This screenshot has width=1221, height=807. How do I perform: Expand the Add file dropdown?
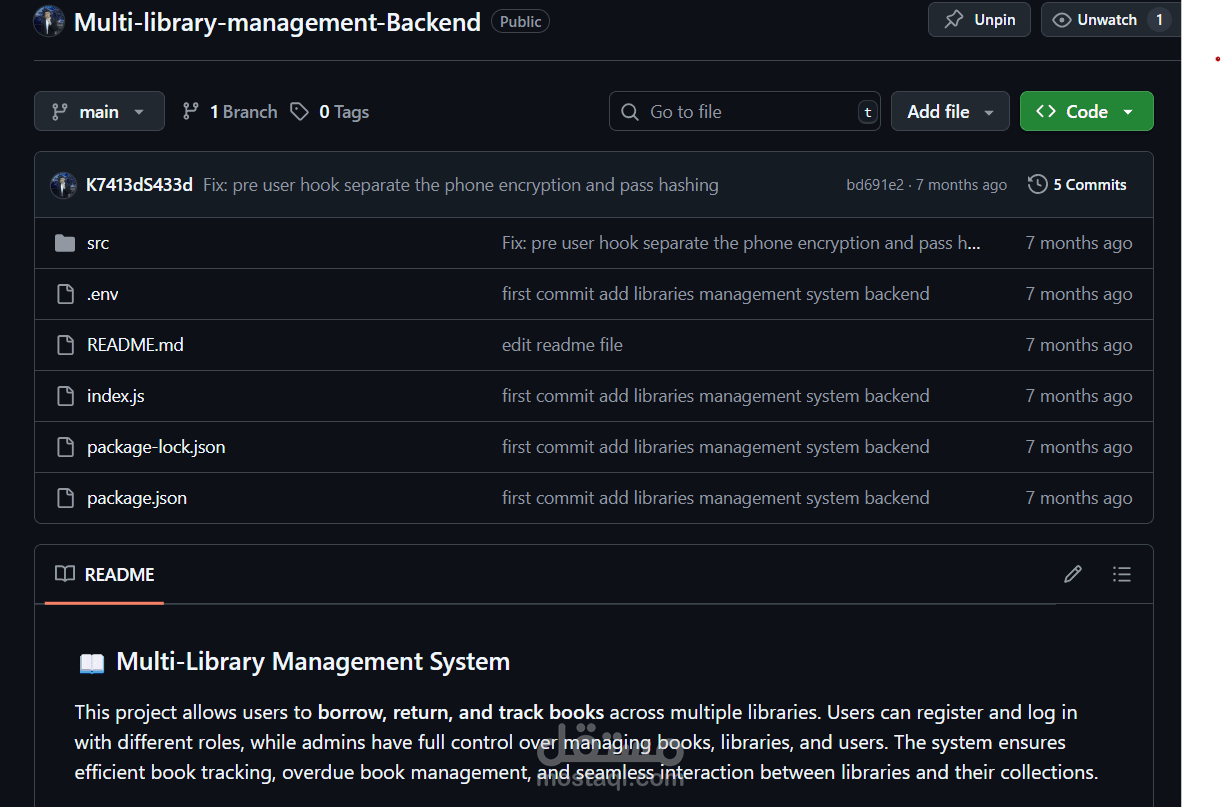(950, 112)
